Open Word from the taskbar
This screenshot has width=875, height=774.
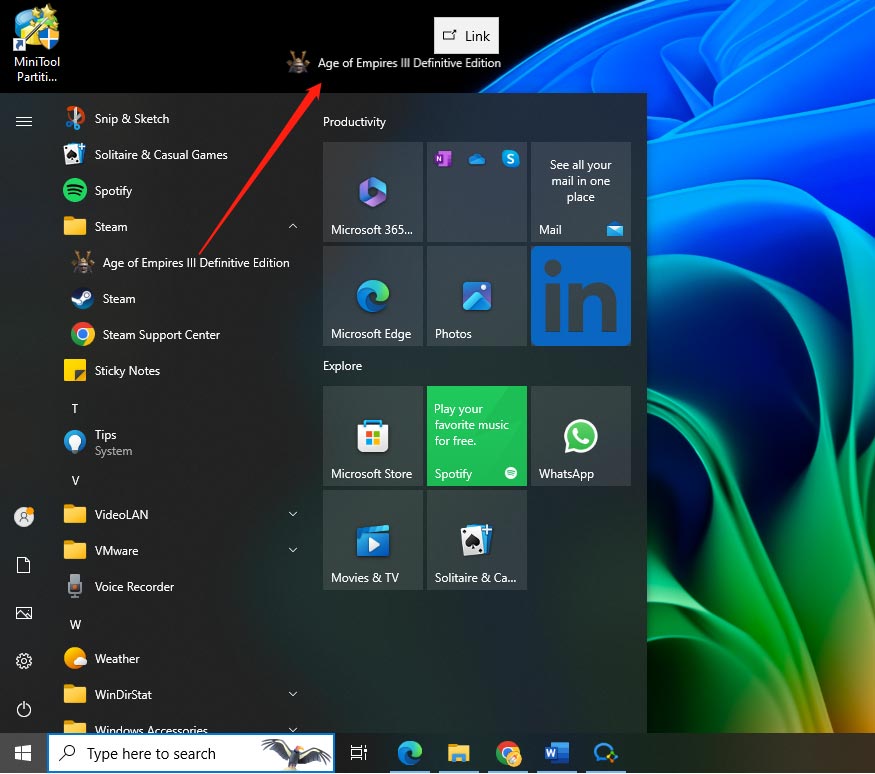click(557, 753)
